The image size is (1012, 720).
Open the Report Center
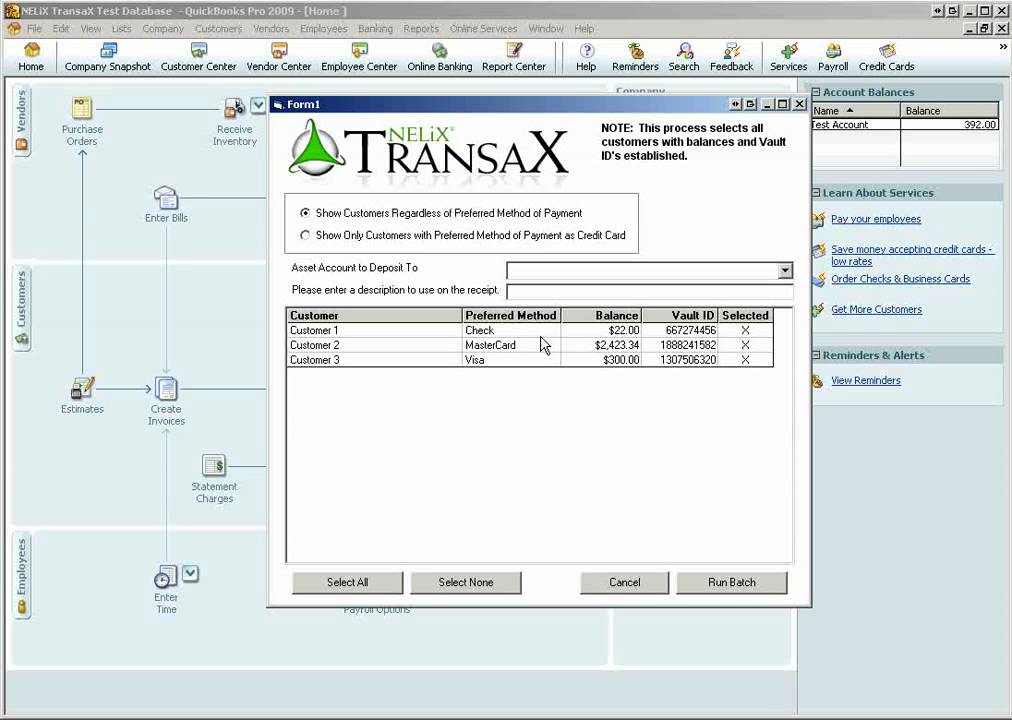point(514,57)
